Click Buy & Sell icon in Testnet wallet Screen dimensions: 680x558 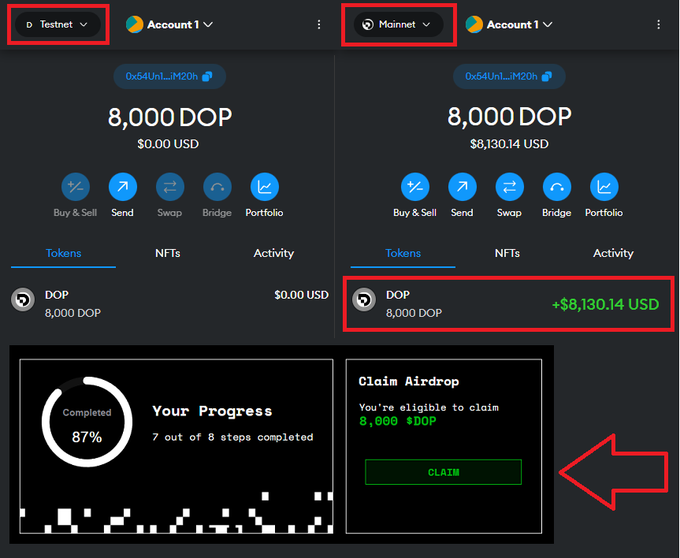(75, 187)
